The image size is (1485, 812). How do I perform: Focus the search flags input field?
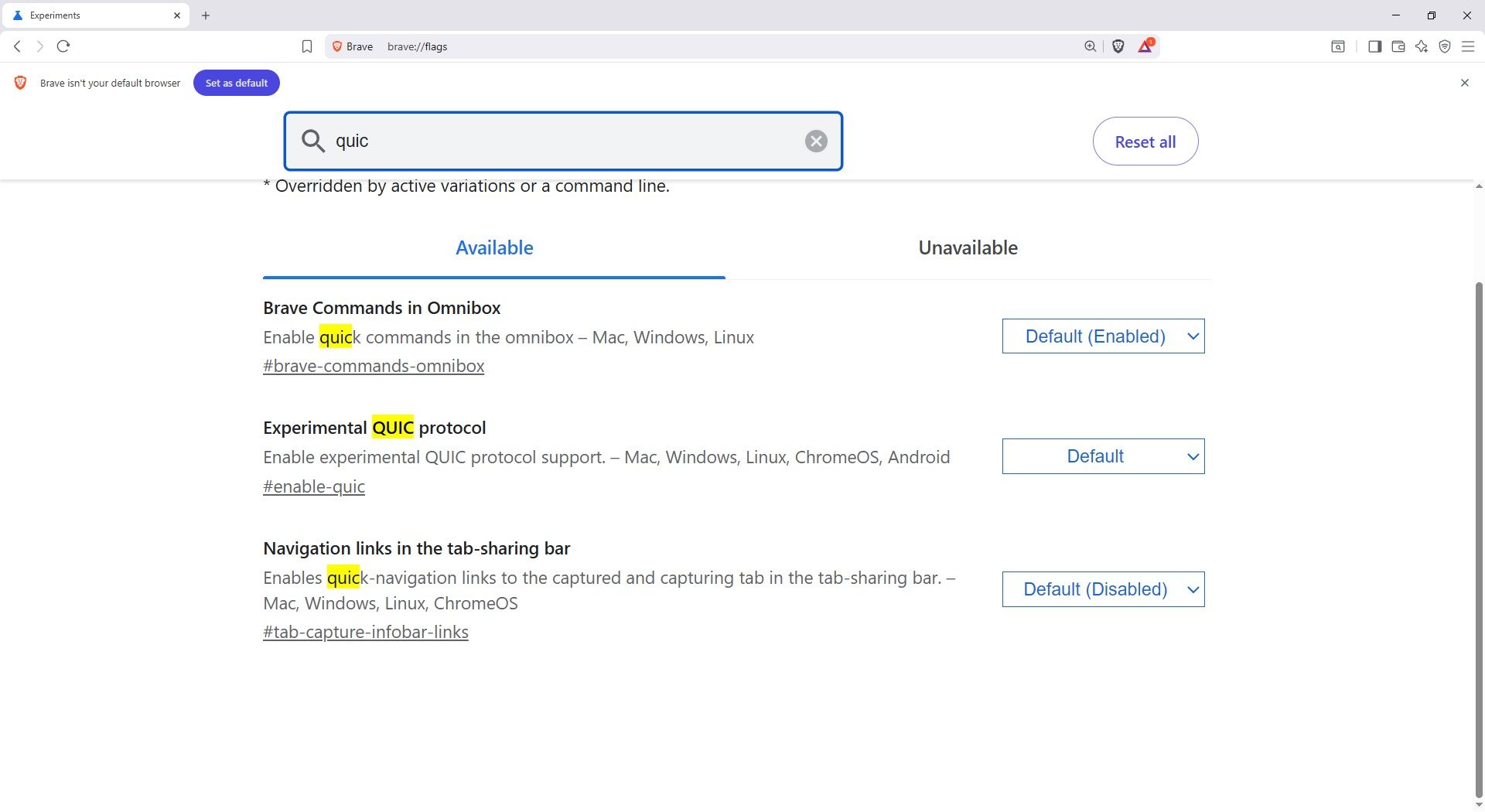563,141
